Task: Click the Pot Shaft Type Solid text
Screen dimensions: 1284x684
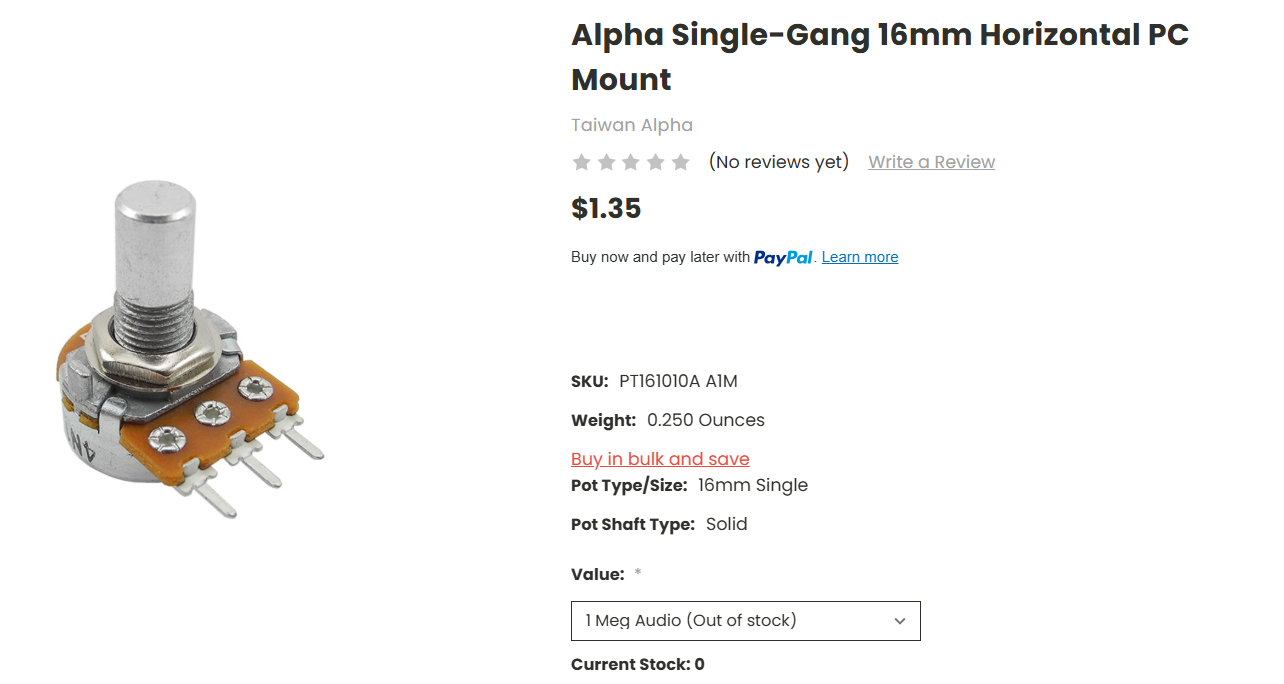Action: (x=659, y=524)
